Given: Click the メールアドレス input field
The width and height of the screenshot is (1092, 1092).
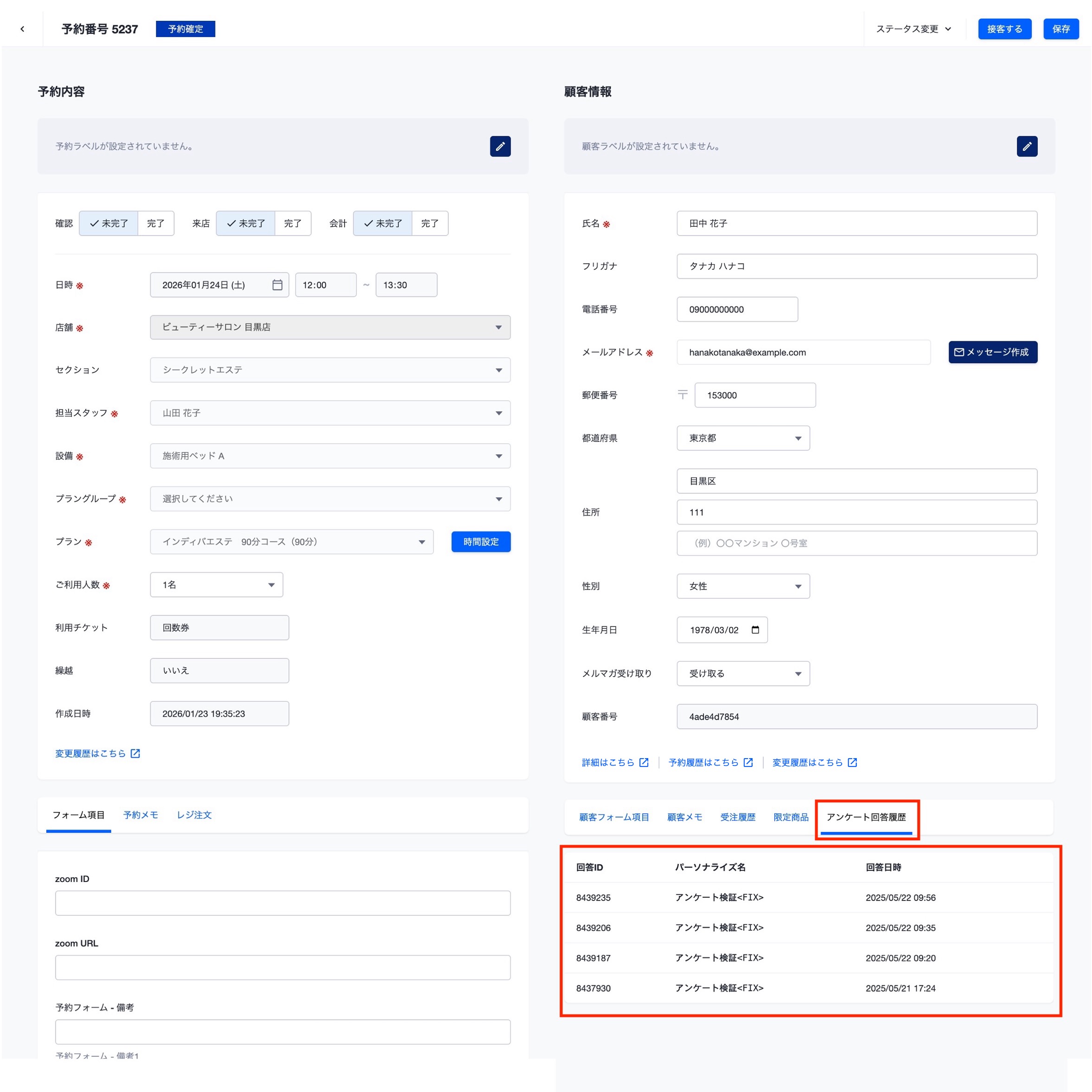Looking at the screenshot, I should [x=804, y=352].
